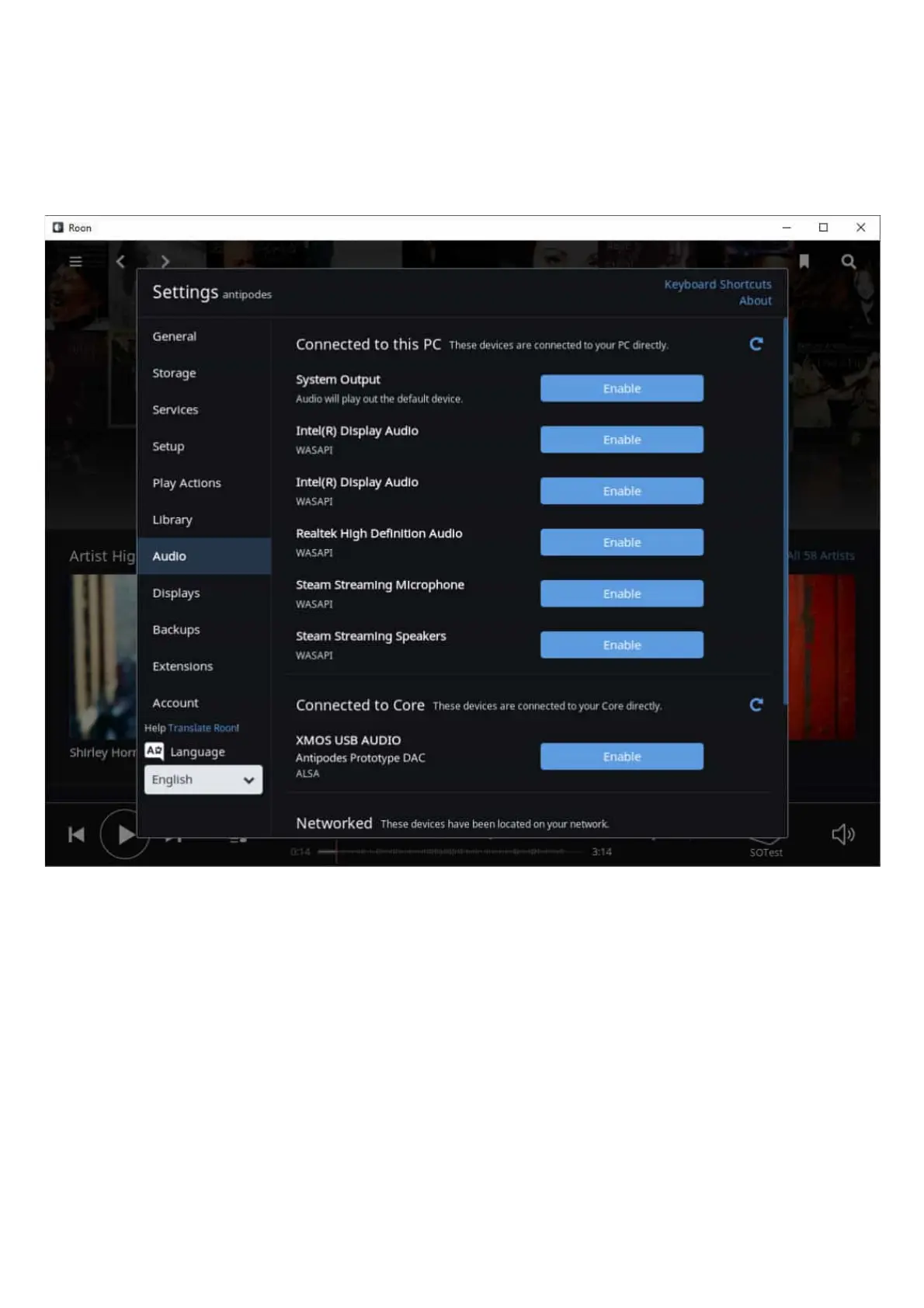Viewport: 924px width, 1308px height.
Task: Seek within the track waveform bar
Action: (x=450, y=851)
